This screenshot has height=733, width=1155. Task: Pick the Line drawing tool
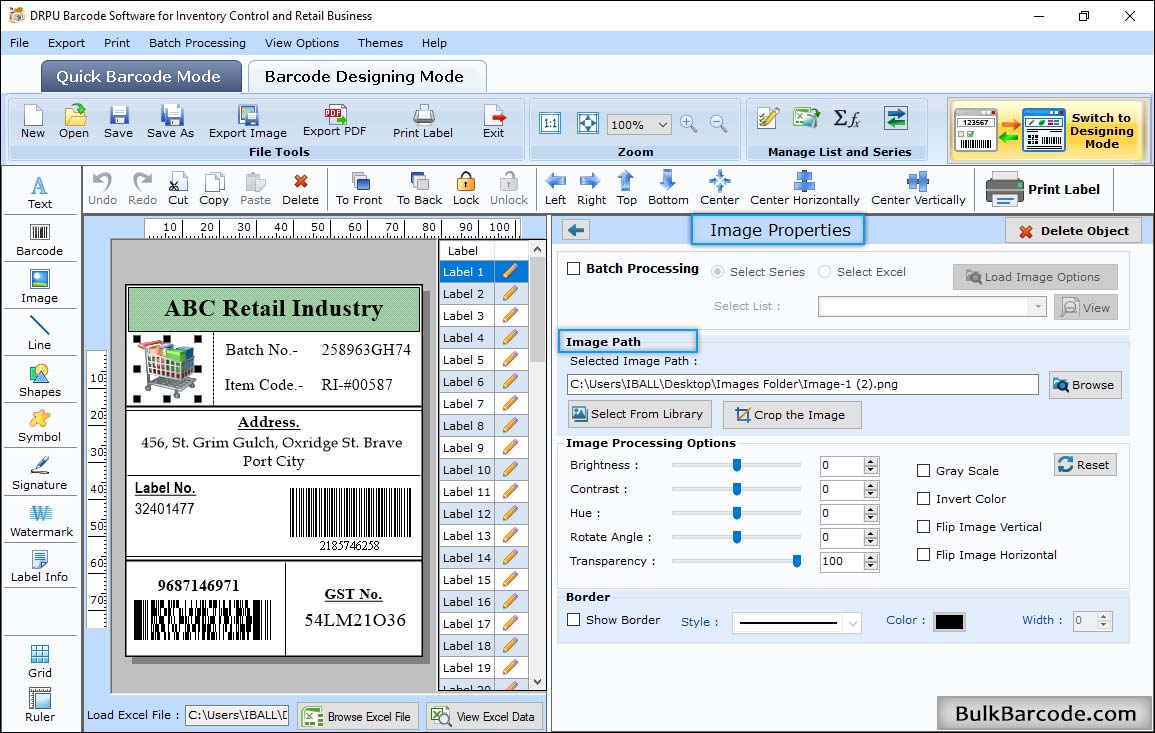[x=40, y=333]
